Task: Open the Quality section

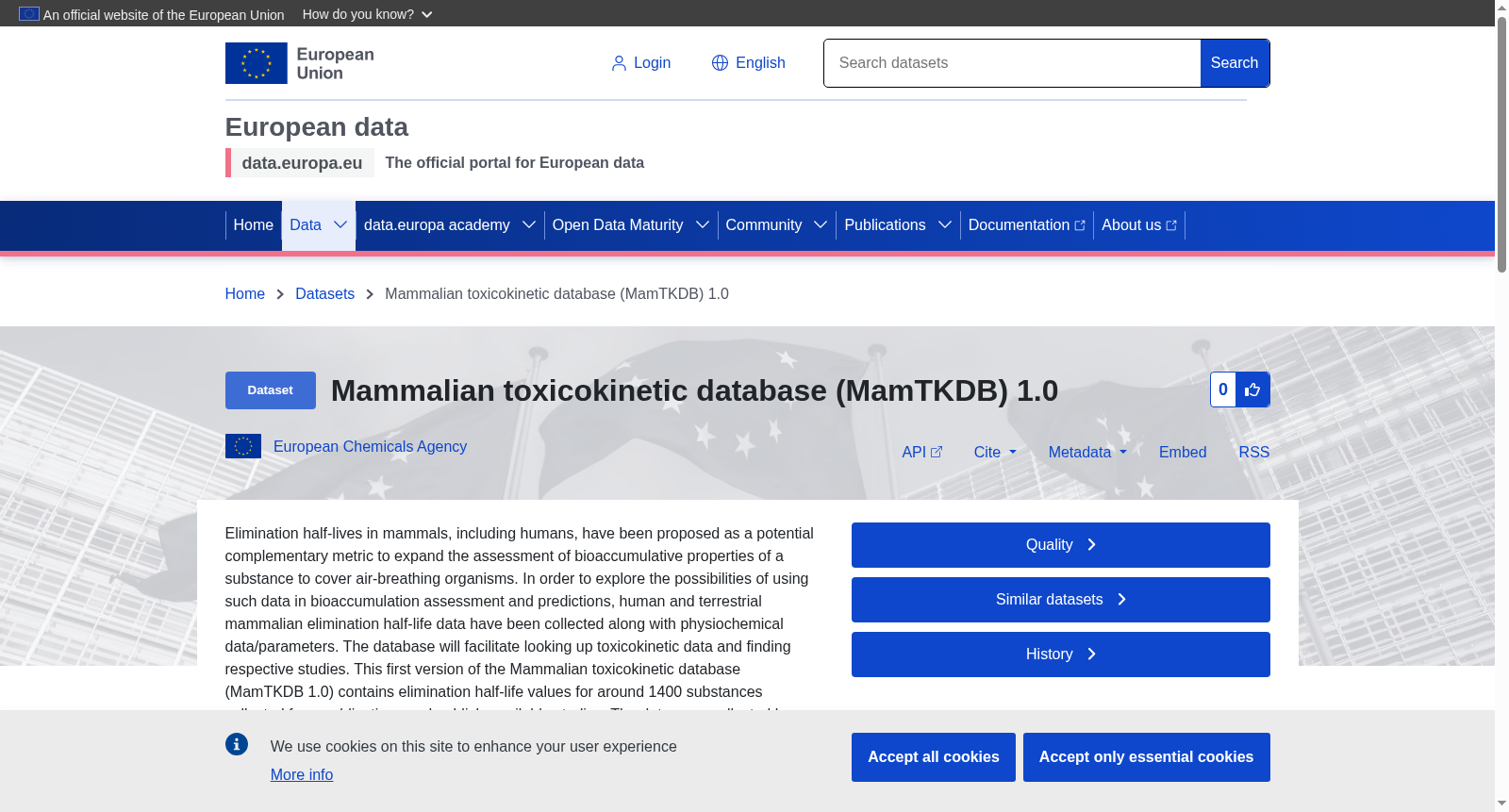Action: [x=1061, y=545]
